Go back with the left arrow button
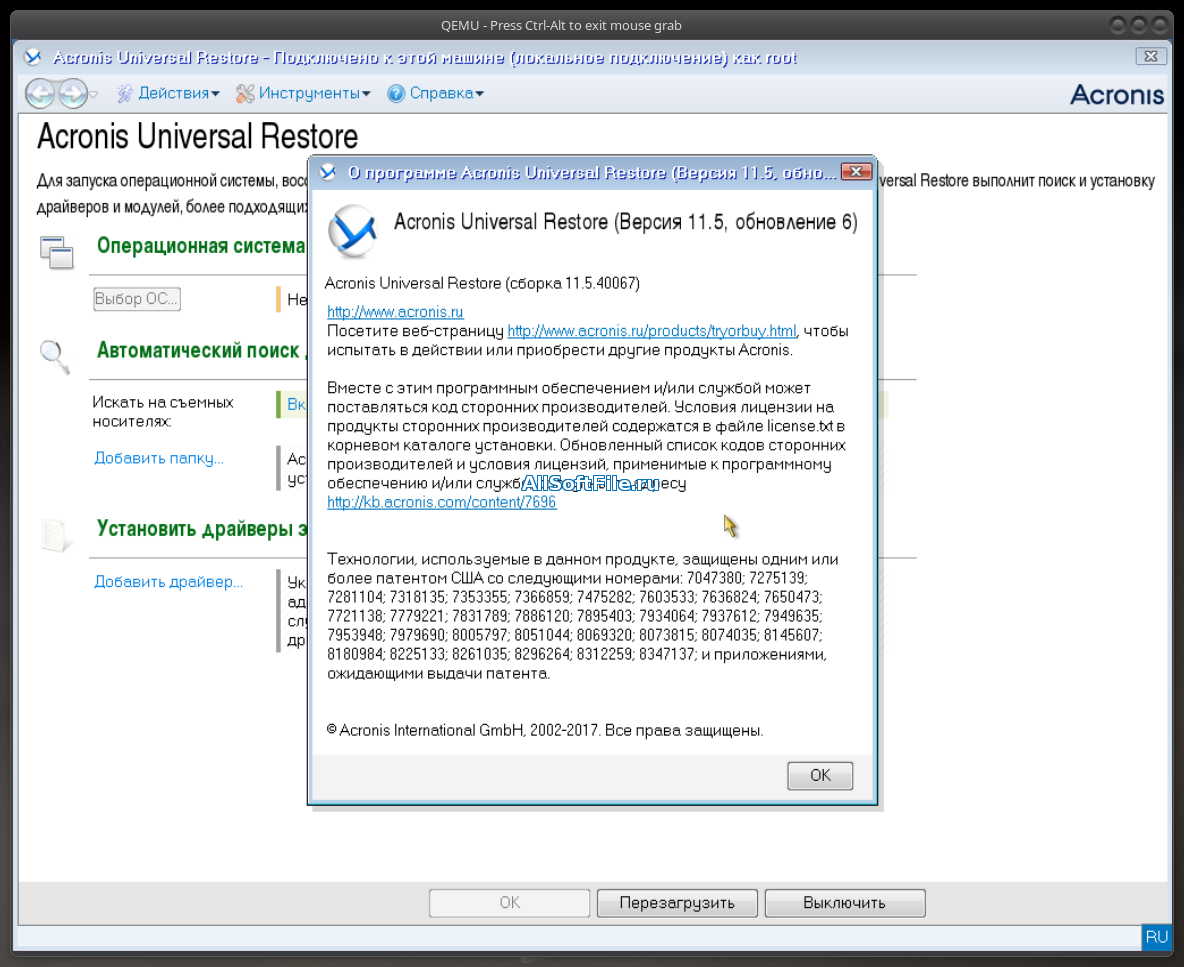The width and height of the screenshot is (1184, 967). pos(41,94)
